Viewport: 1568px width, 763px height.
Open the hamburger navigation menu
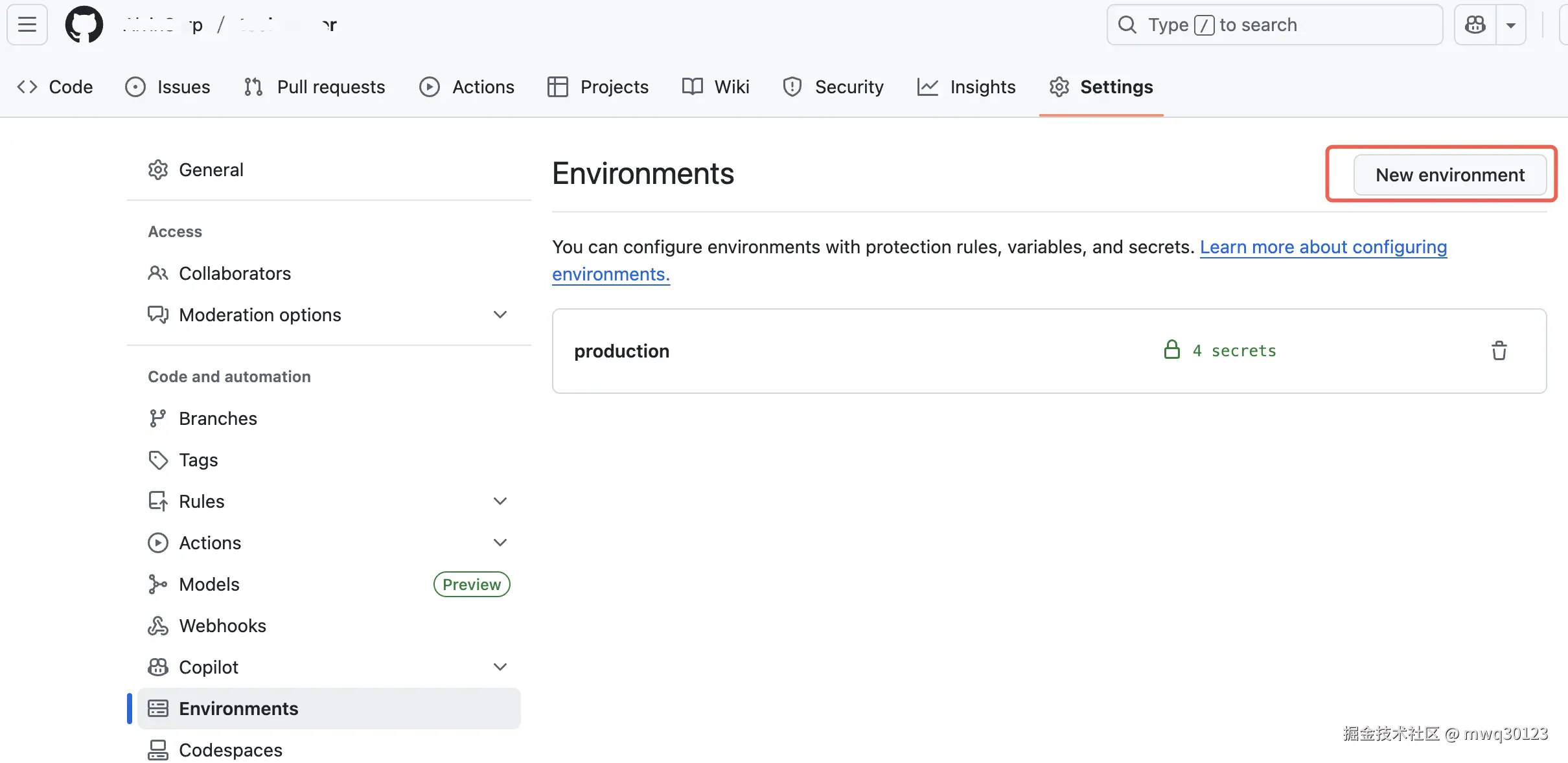point(27,25)
